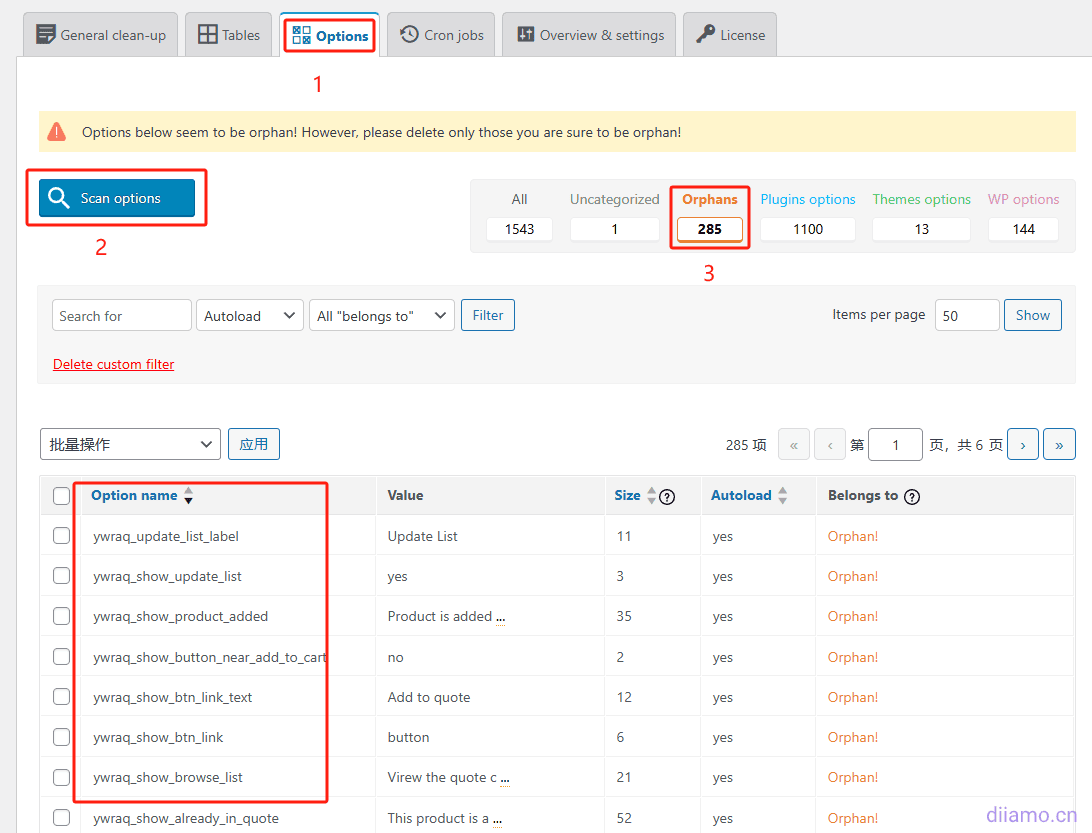Open the 批量操作 bulk actions dropdown
This screenshot has height=833, width=1092.
[130, 444]
